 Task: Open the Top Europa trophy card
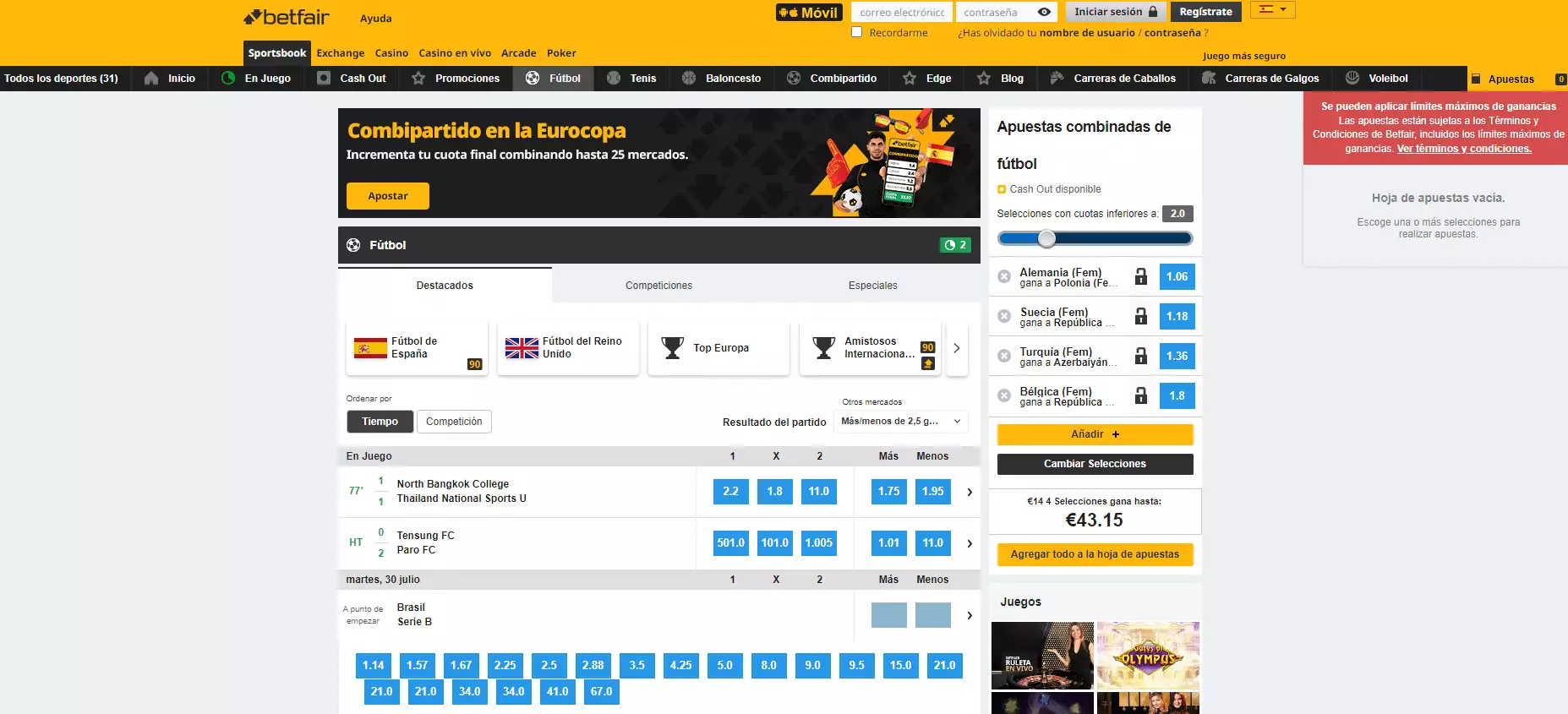[x=718, y=348]
